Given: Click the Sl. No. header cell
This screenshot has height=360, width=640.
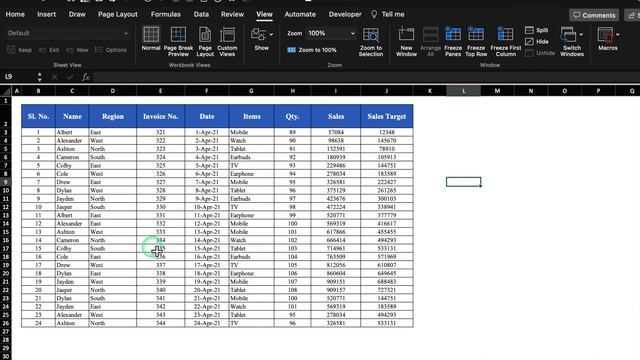Looking at the screenshot, I should click(38, 116).
